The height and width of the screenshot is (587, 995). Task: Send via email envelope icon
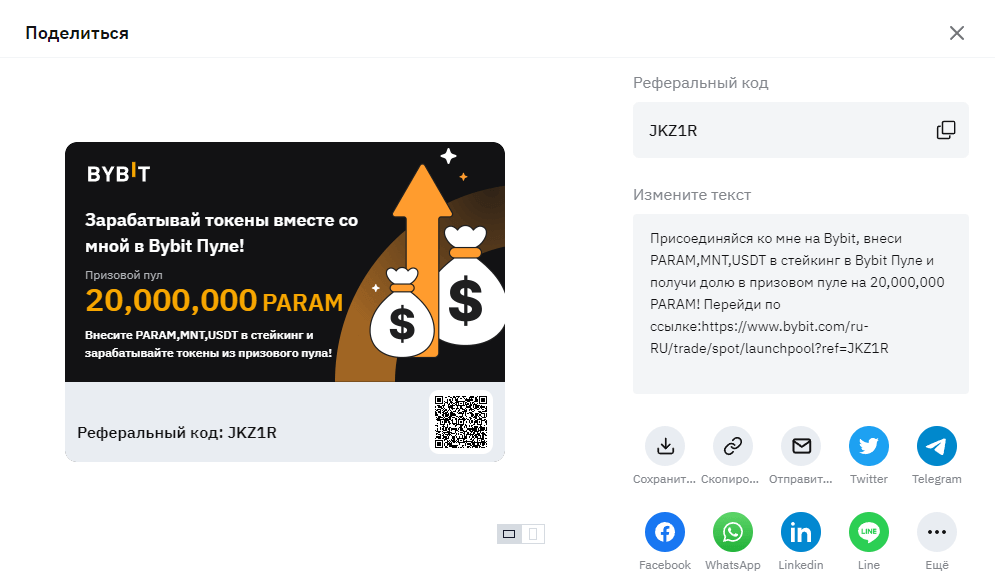[x=801, y=446]
